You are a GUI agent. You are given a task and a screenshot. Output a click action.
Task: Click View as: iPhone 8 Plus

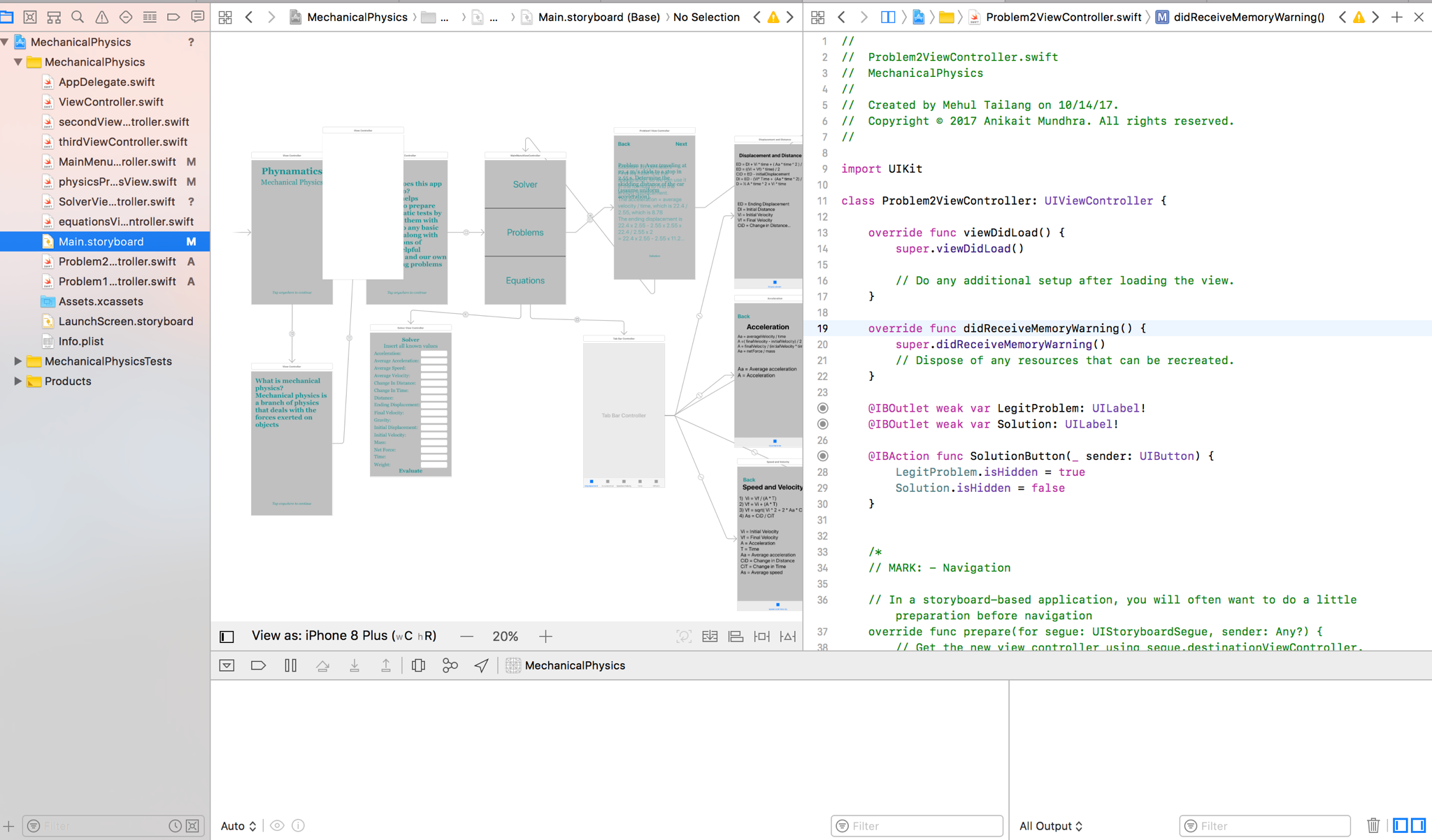(x=343, y=636)
